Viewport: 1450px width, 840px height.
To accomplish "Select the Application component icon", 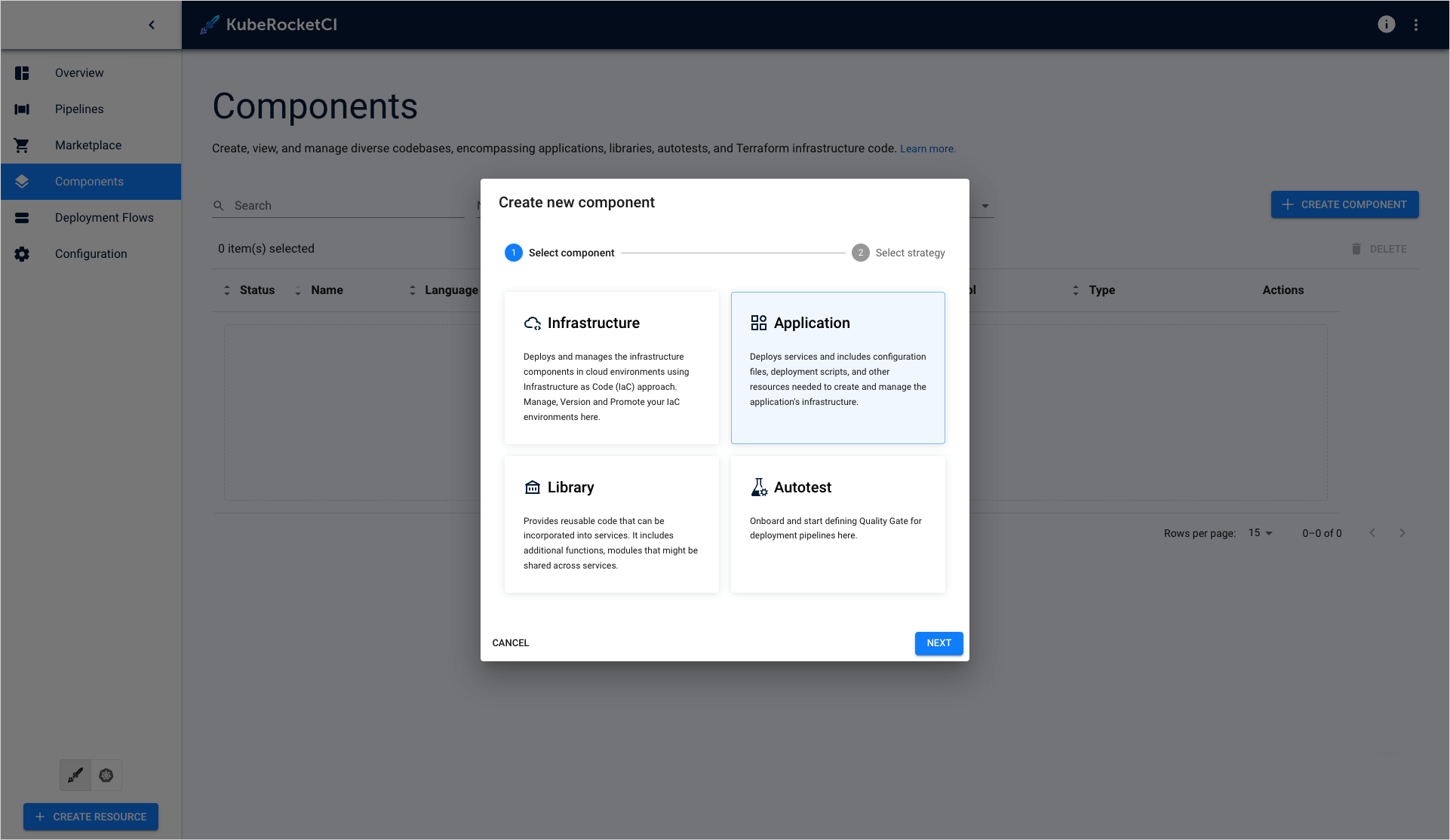I will 758,322.
